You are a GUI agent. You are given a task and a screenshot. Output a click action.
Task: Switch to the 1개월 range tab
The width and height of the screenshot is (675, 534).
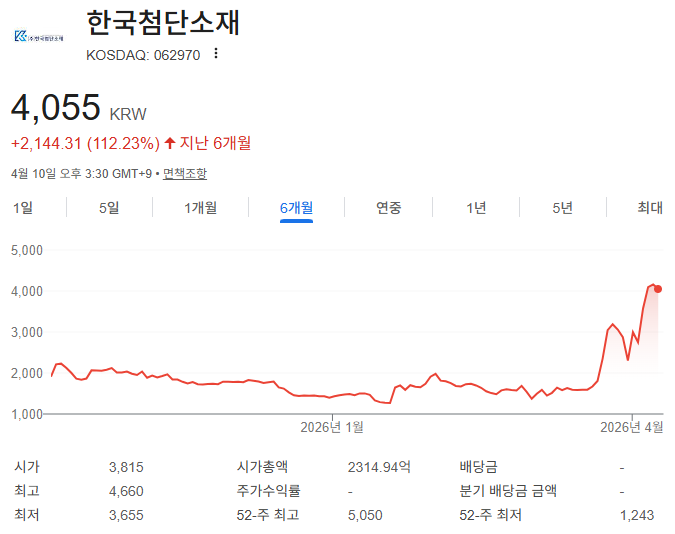coord(201,208)
